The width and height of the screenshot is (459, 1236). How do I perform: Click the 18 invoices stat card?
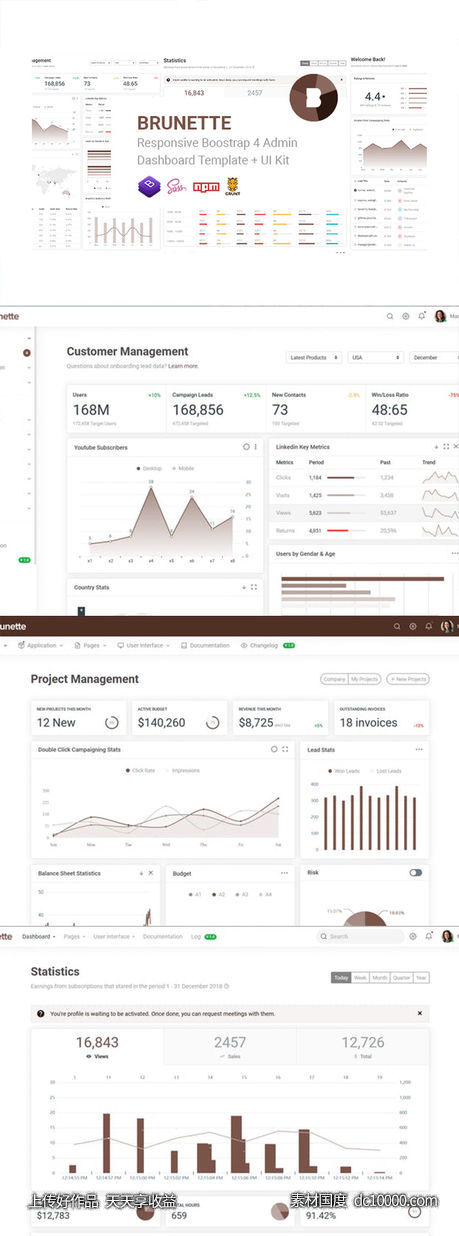382,719
